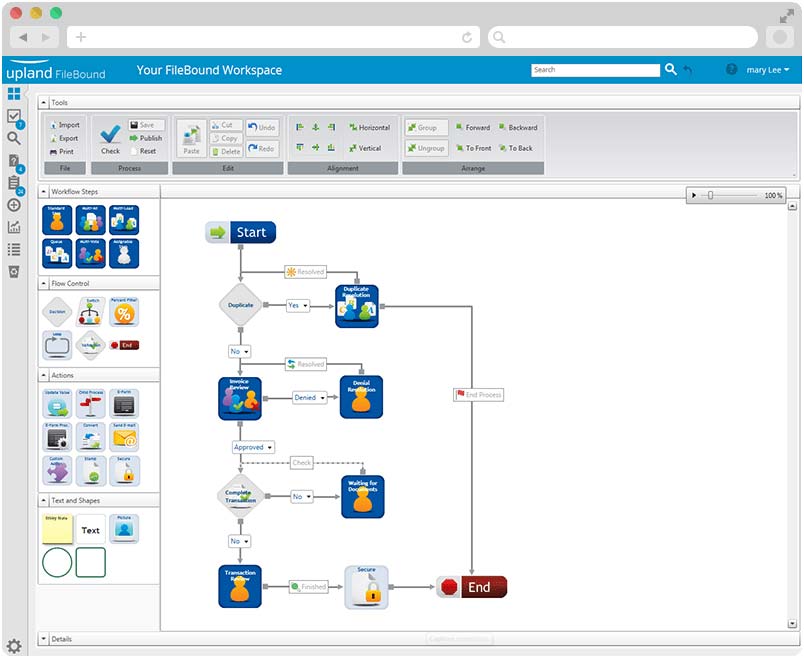
Task: Open the Approved transition dropdown
Action: [253, 447]
